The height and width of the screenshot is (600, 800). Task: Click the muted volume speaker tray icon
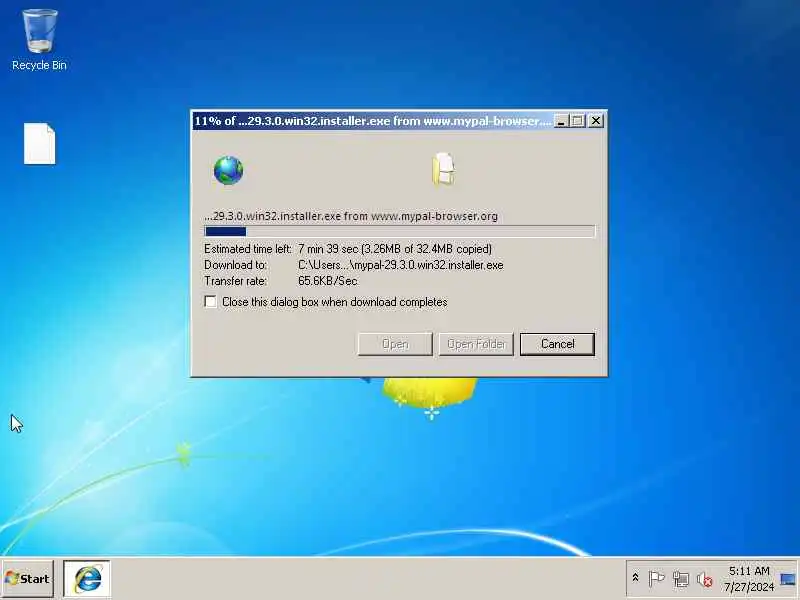point(704,580)
